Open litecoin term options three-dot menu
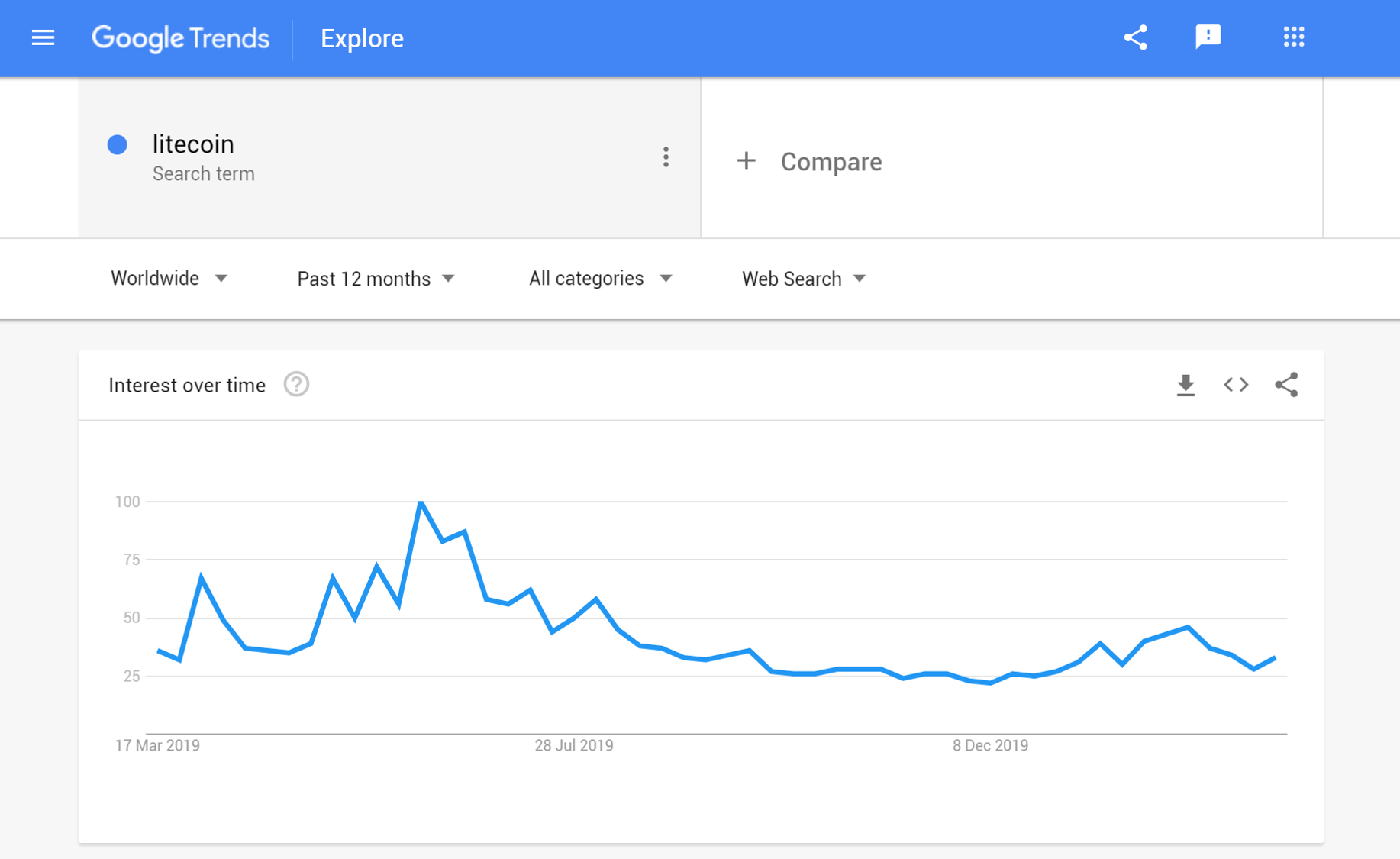 tap(666, 157)
